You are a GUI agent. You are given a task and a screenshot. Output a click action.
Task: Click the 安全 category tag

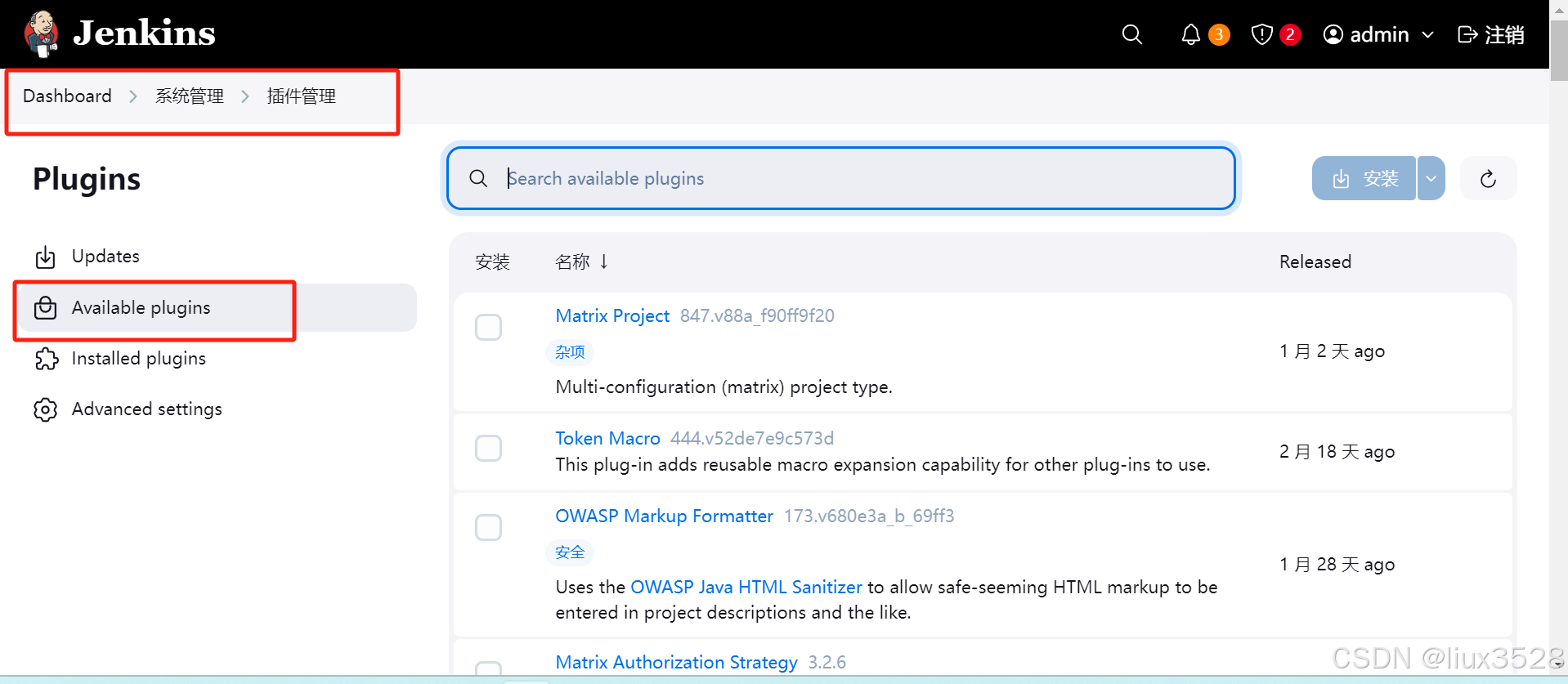(x=570, y=552)
